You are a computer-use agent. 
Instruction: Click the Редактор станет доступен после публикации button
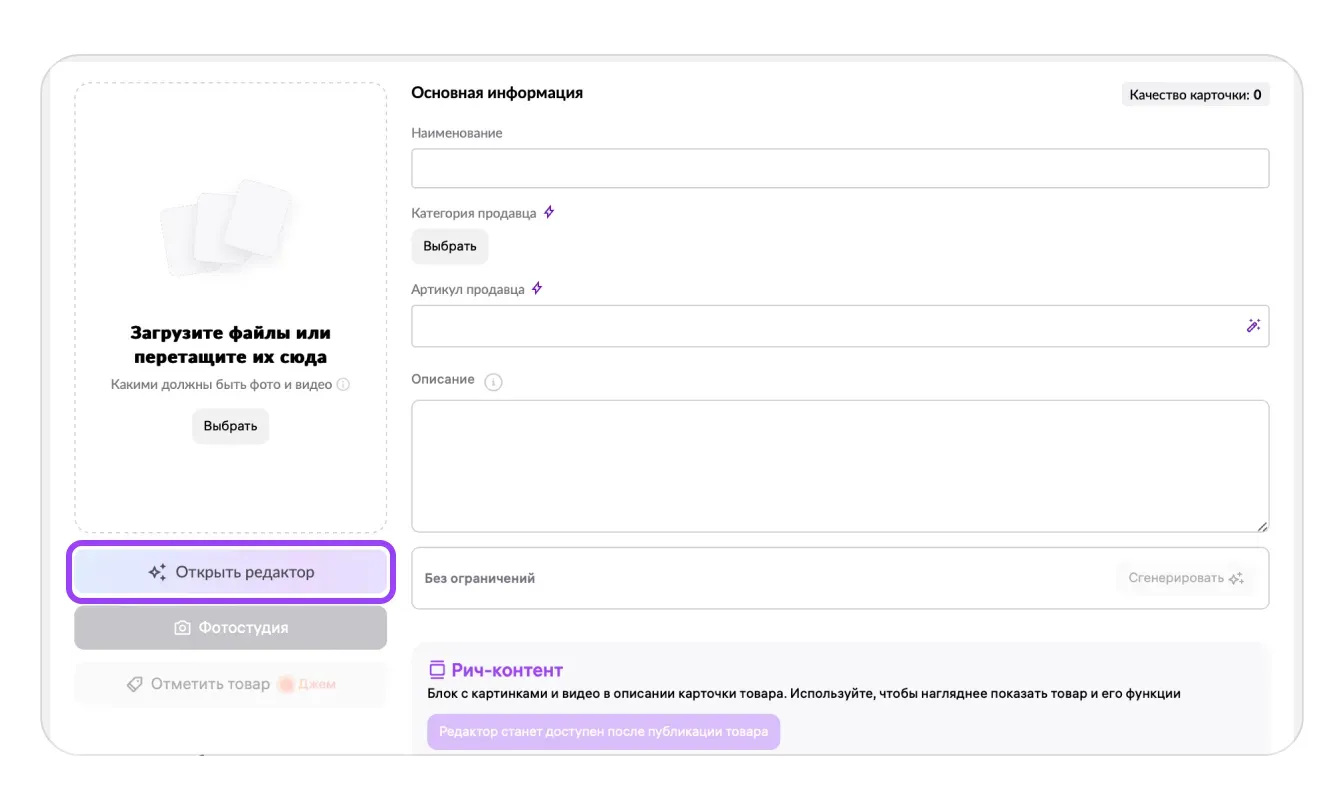click(x=603, y=732)
